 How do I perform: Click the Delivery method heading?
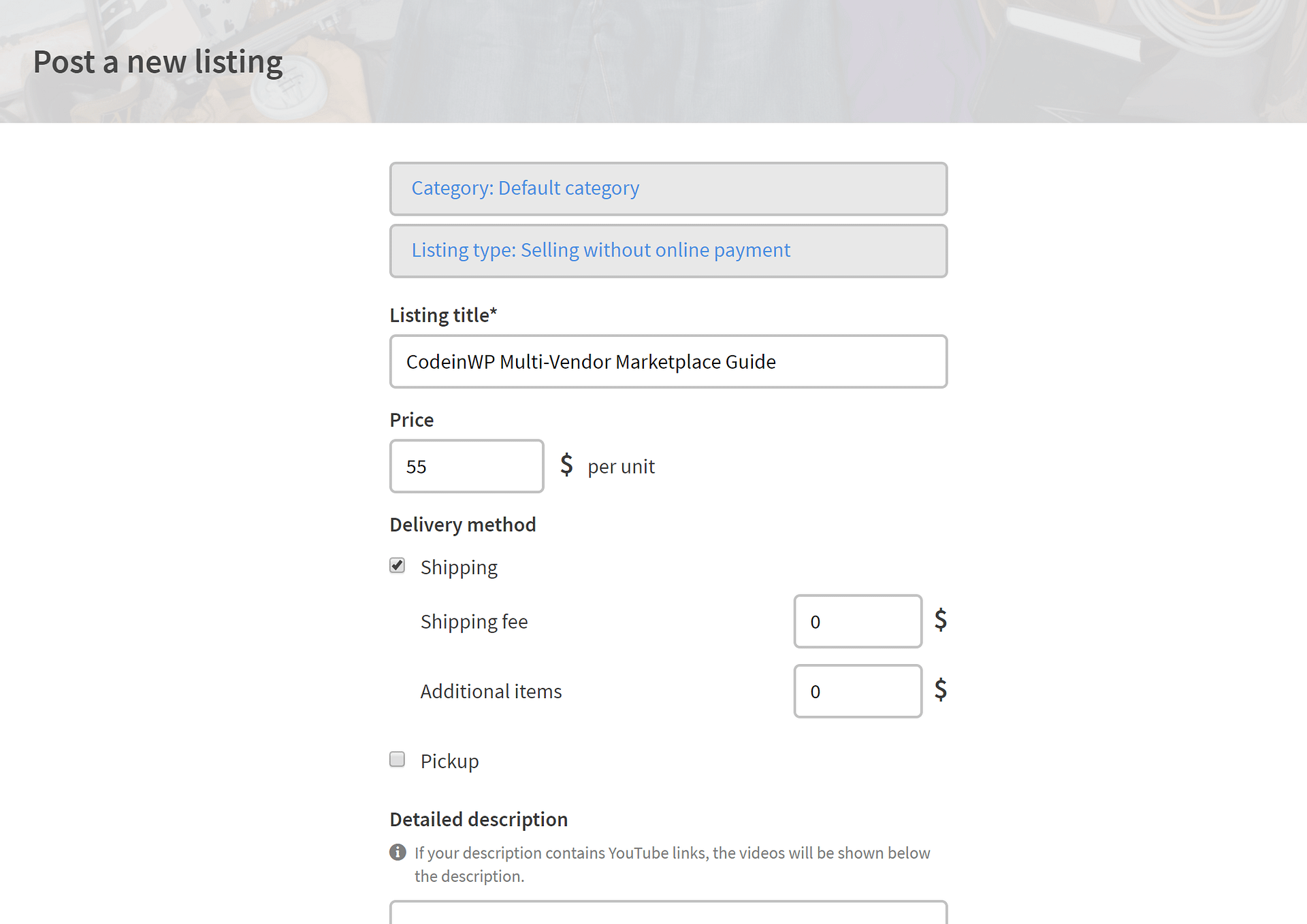pos(463,525)
